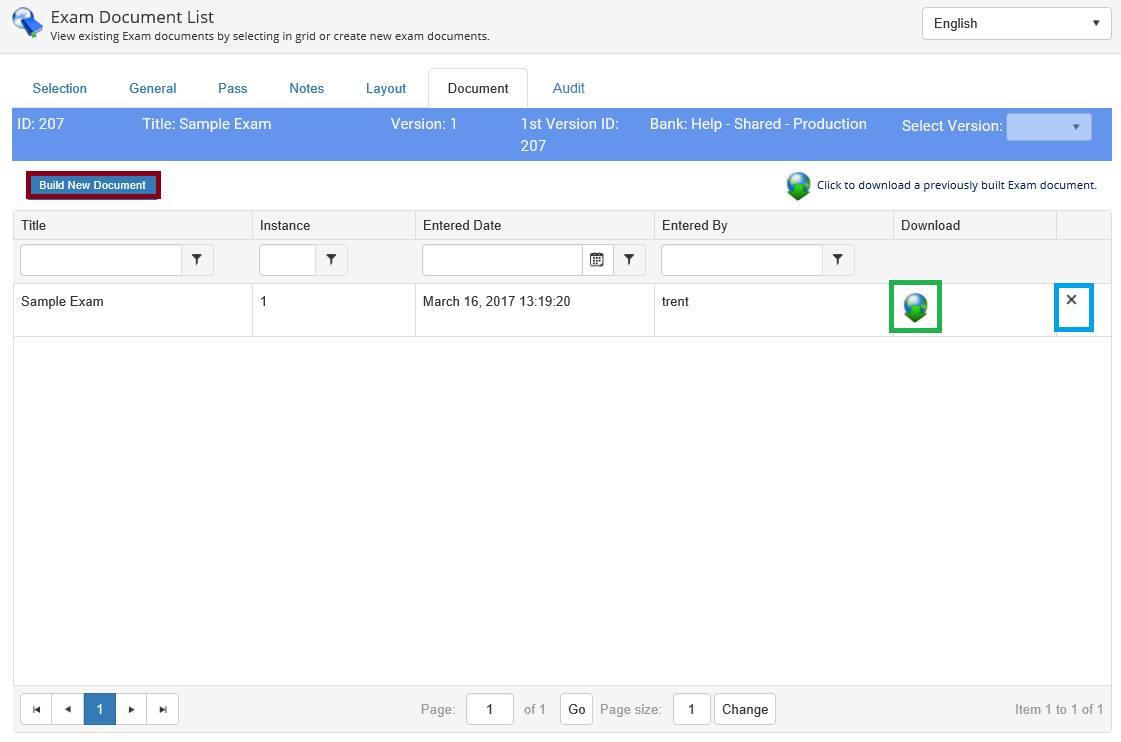Image resolution: width=1121 pixels, height=742 pixels.
Task: Delete the Sample Exam row
Action: tap(1071, 300)
